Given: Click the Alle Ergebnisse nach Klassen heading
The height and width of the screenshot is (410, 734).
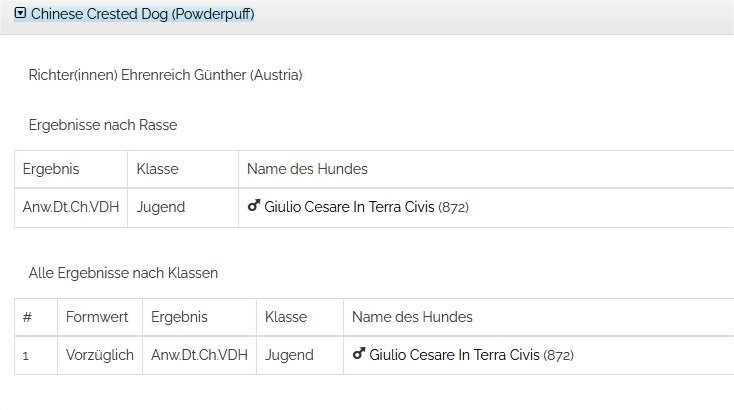Looking at the screenshot, I should coord(123,273).
